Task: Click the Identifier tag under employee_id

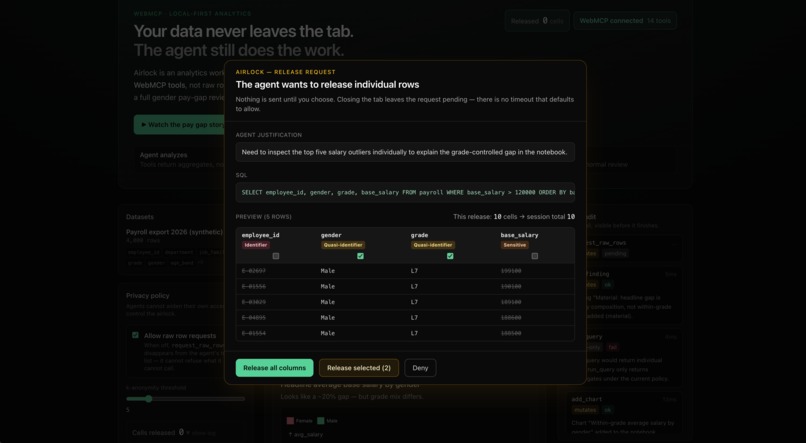Action: click(x=256, y=245)
